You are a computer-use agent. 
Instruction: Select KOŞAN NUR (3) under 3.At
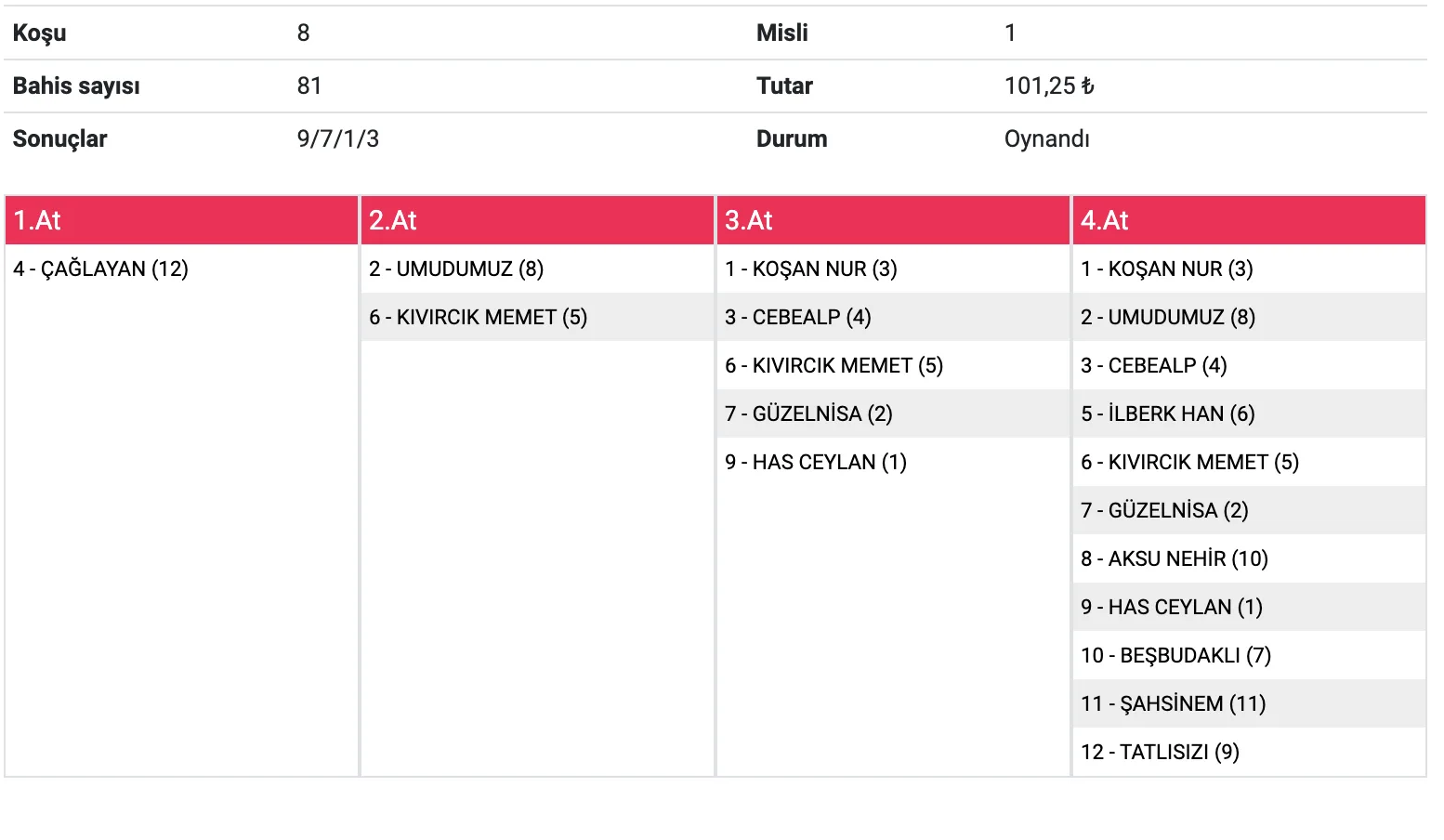pos(811,269)
